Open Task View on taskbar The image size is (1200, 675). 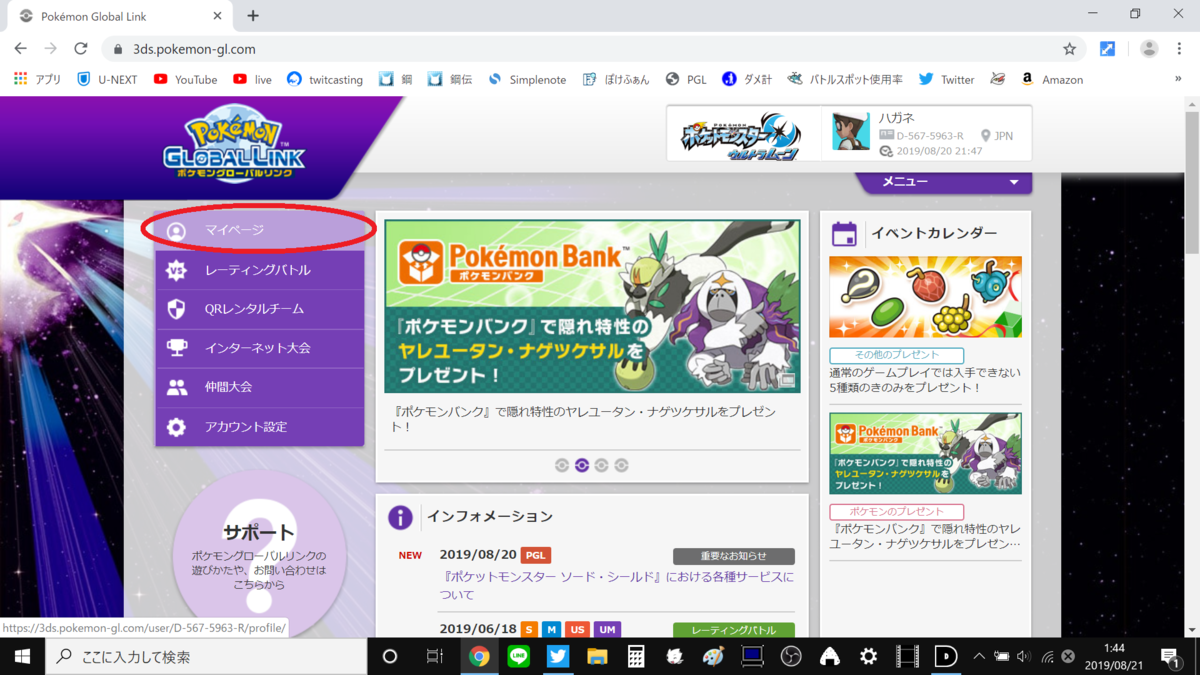pyautogui.click(x=435, y=656)
